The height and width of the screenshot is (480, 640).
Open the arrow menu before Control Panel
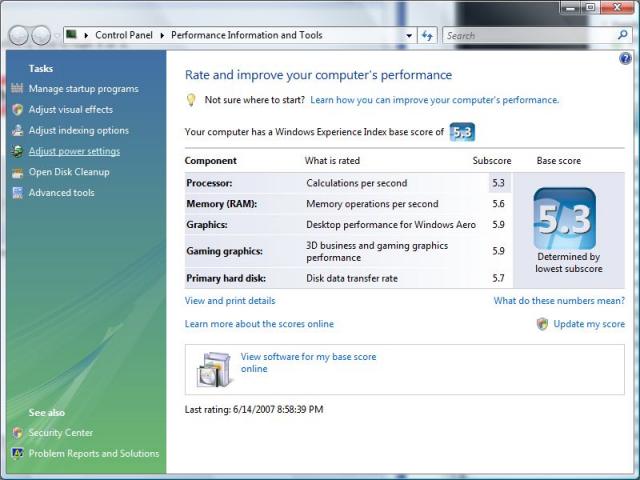tap(86, 36)
